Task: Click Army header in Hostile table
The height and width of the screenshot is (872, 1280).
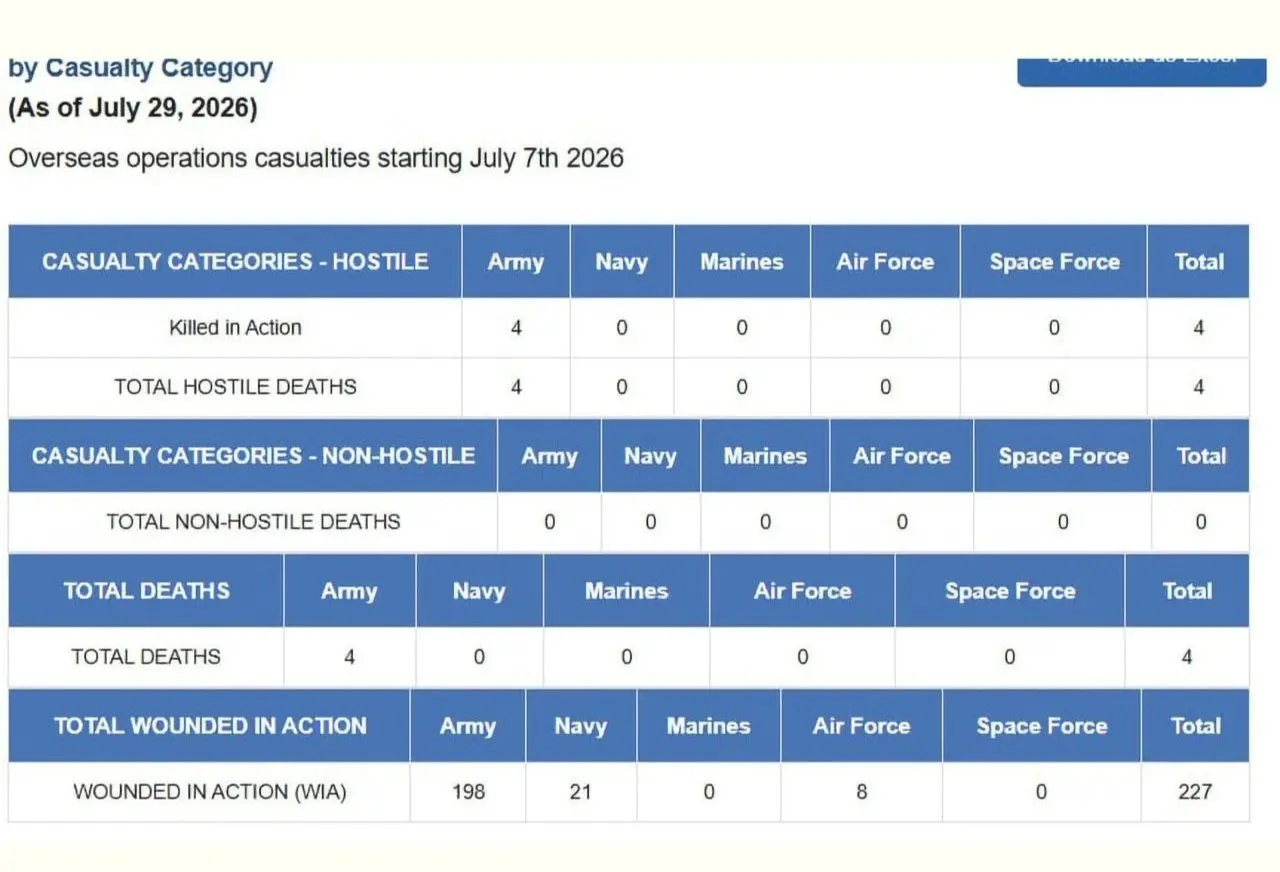Action: click(x=516, y=262)
